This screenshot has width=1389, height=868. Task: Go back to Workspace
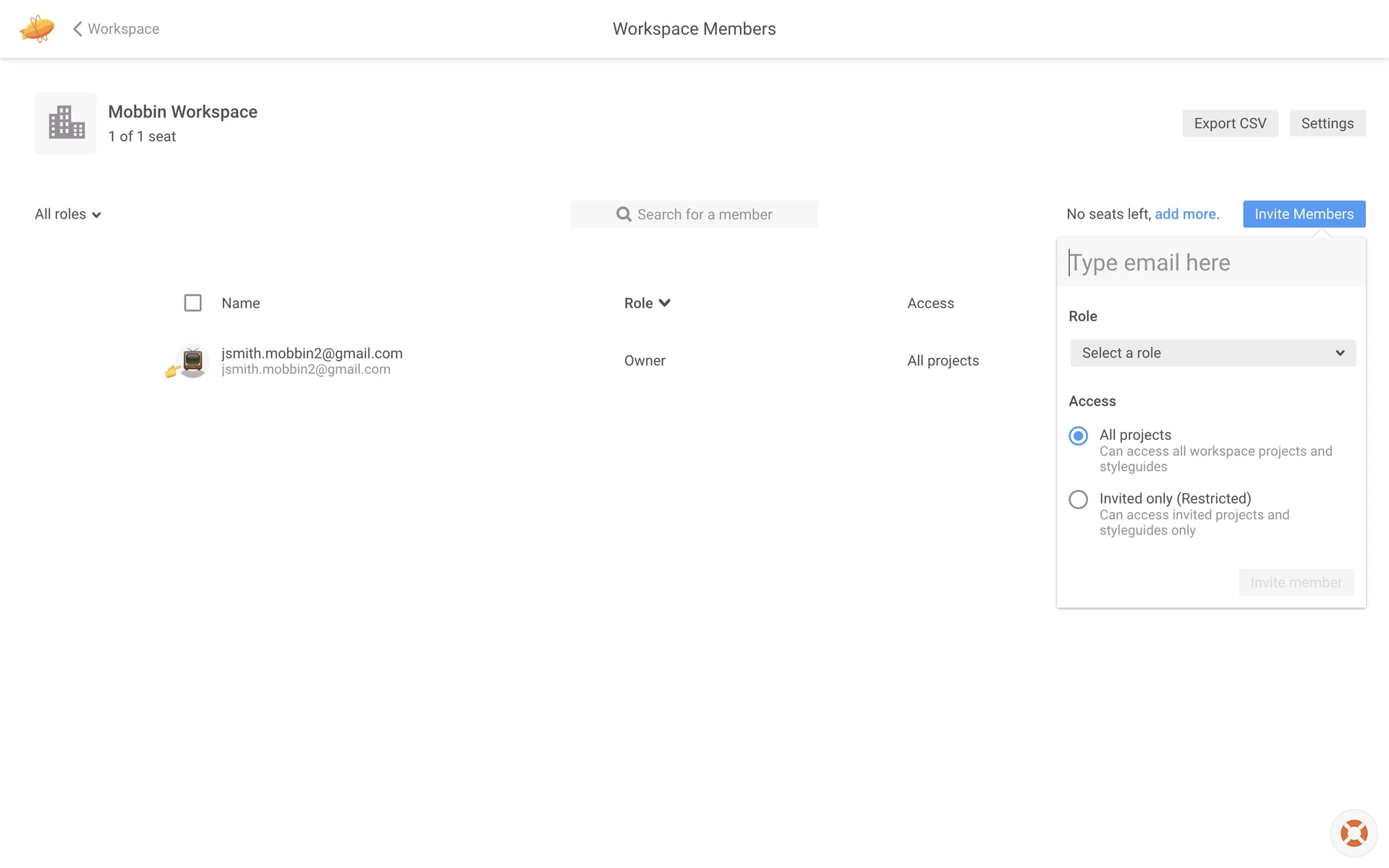tap(123, 29)
